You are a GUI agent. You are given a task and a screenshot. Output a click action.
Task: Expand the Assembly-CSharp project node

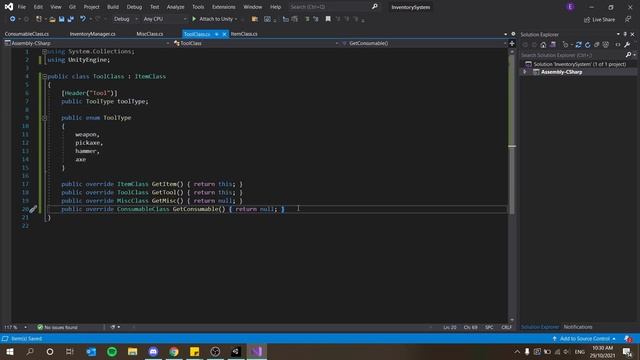(x=525, y=72)
